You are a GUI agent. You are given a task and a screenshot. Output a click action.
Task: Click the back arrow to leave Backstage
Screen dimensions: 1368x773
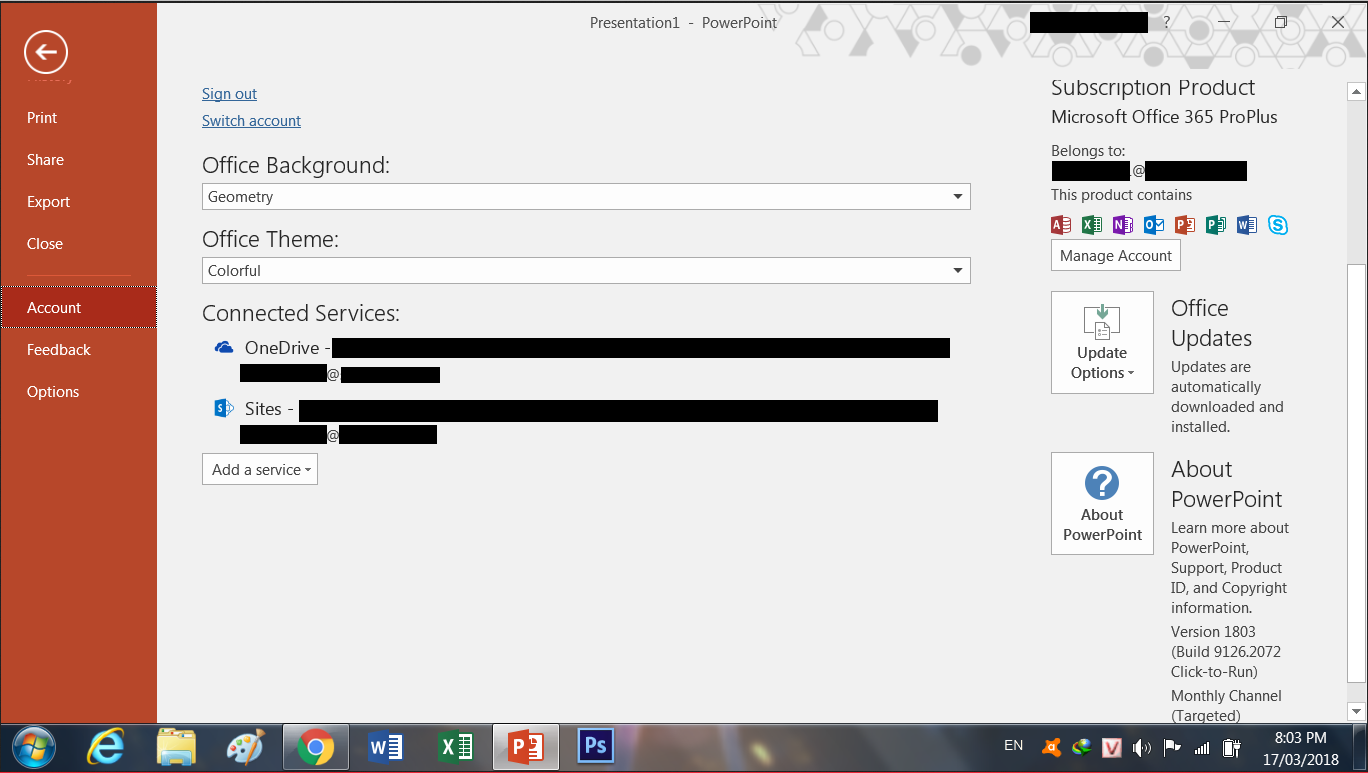47,52
